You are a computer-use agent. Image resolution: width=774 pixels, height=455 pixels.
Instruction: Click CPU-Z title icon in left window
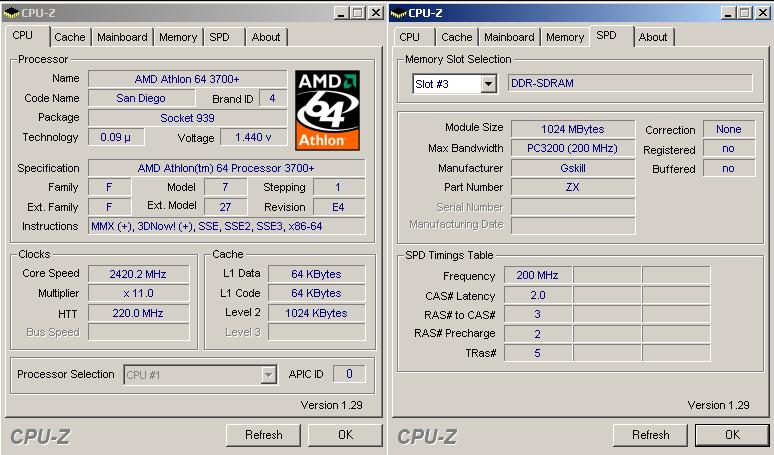[x=11, y=13]
